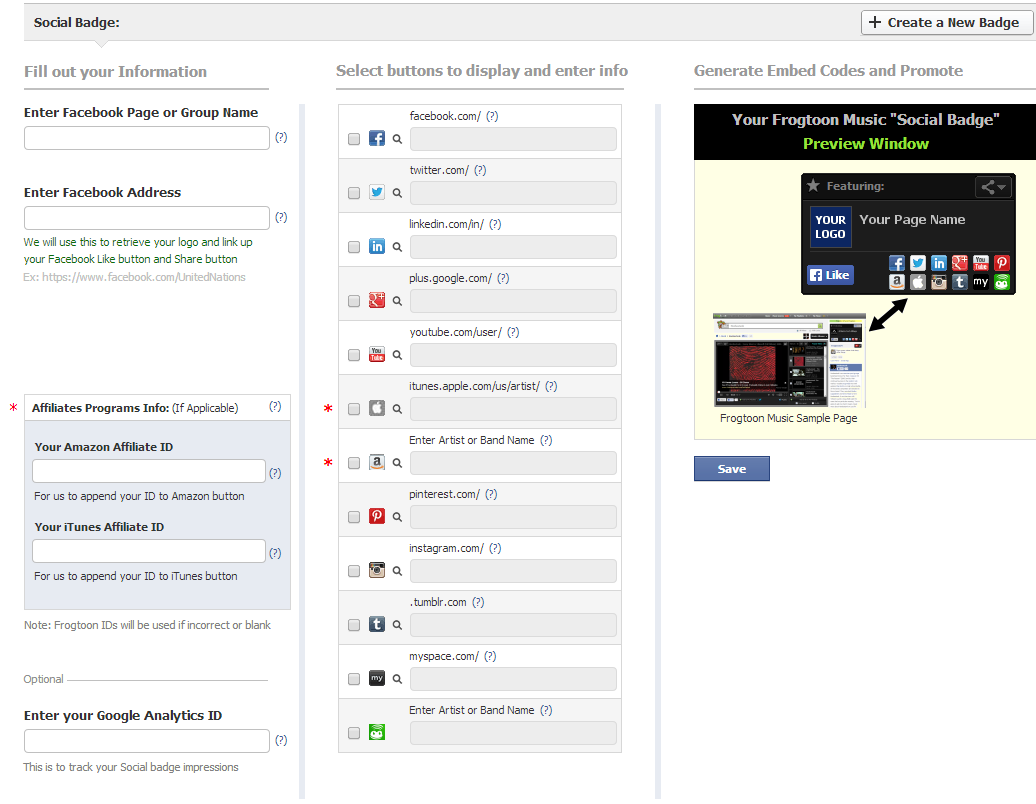Open the share dropdown in badge preview
1036x804 pixels.
(992, 187)
